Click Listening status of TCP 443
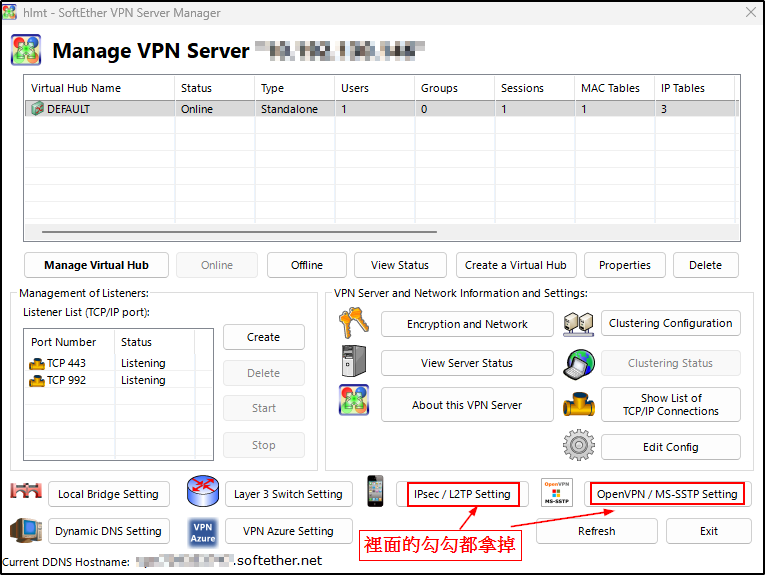Viewport: 765px width, 575px height. tap(143, 363)
